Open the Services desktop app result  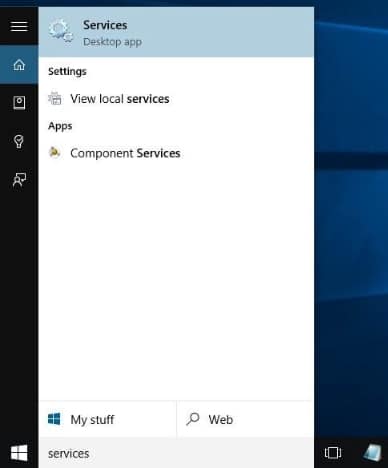[x=176, y=32]
